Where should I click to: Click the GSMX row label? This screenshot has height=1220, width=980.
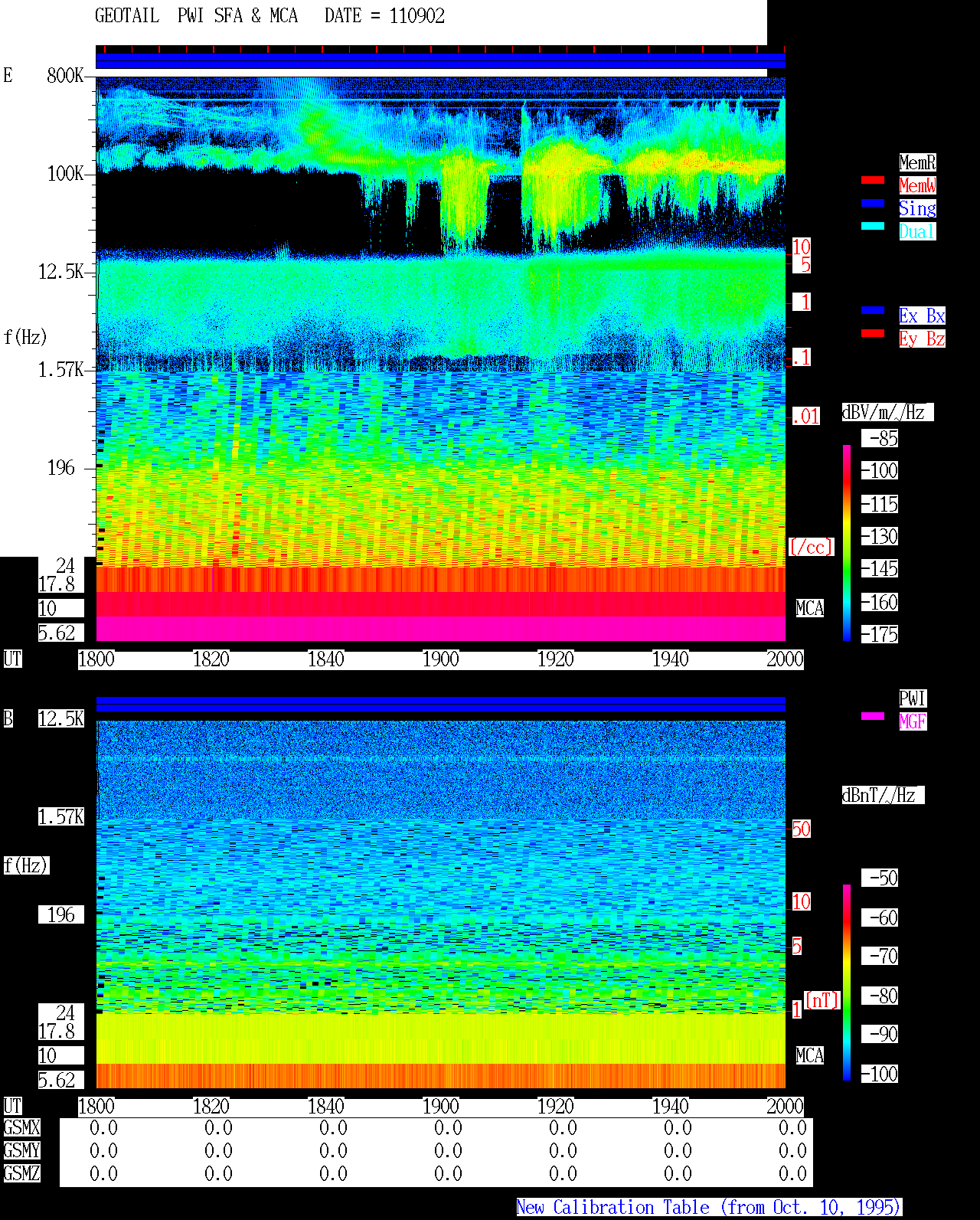21,1128
